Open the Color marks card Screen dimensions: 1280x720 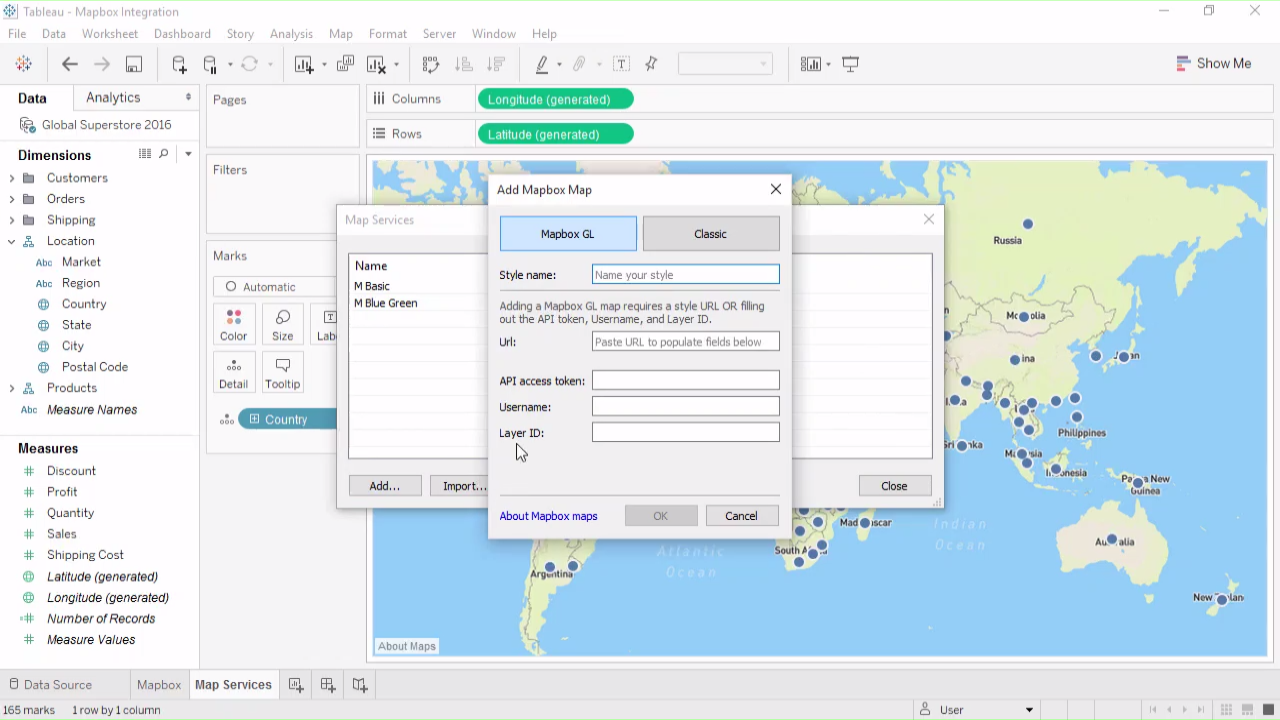233,325
